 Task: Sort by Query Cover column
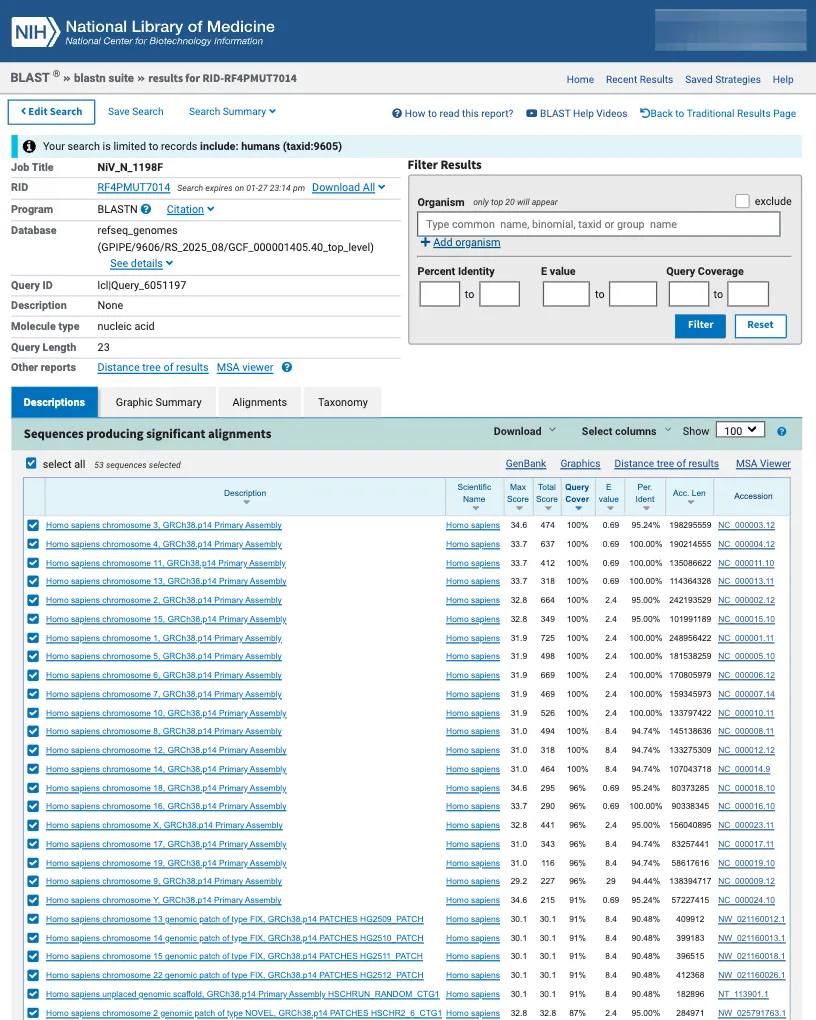point(578,508)
